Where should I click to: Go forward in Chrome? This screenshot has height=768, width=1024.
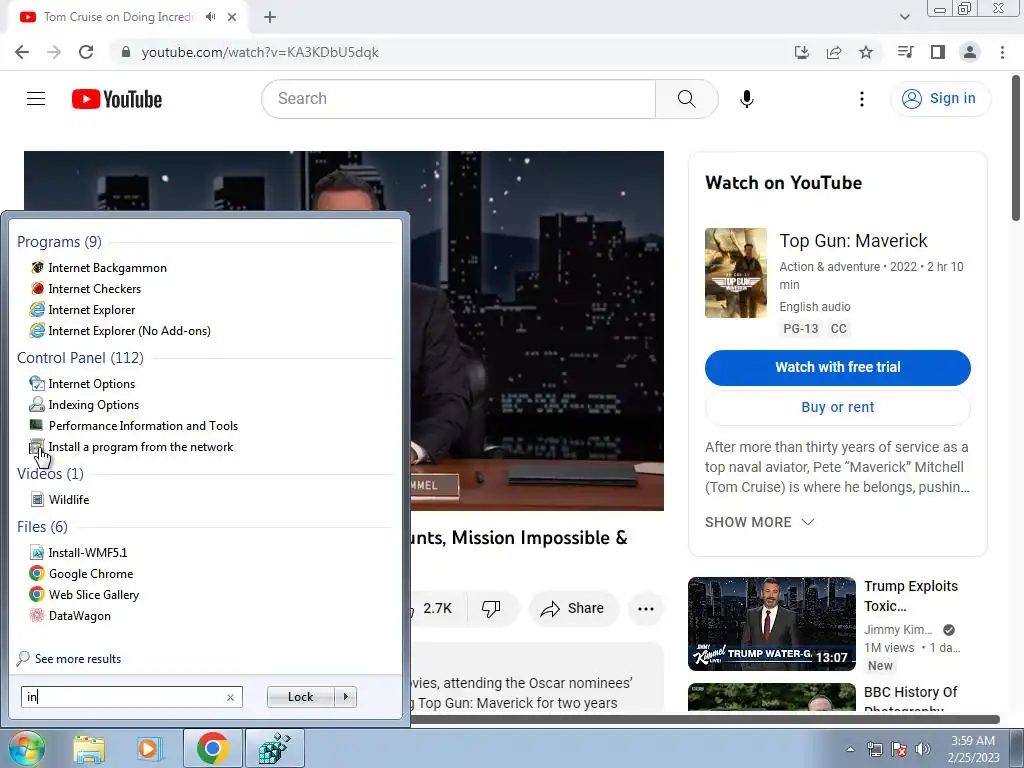(54, 52)
